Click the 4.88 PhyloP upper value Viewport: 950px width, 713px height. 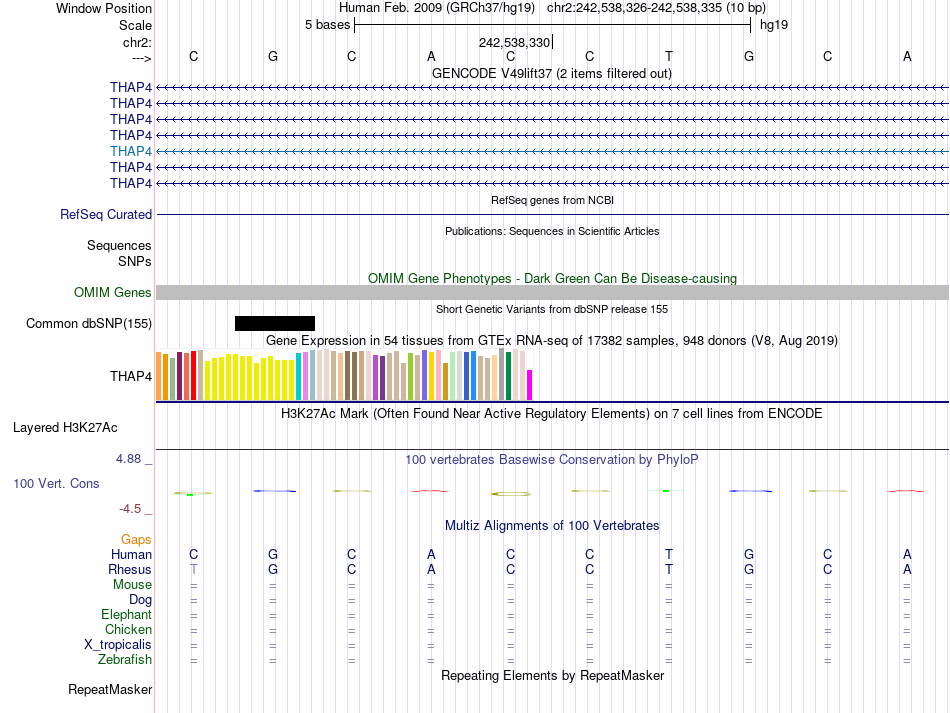(x=128, y=459)
